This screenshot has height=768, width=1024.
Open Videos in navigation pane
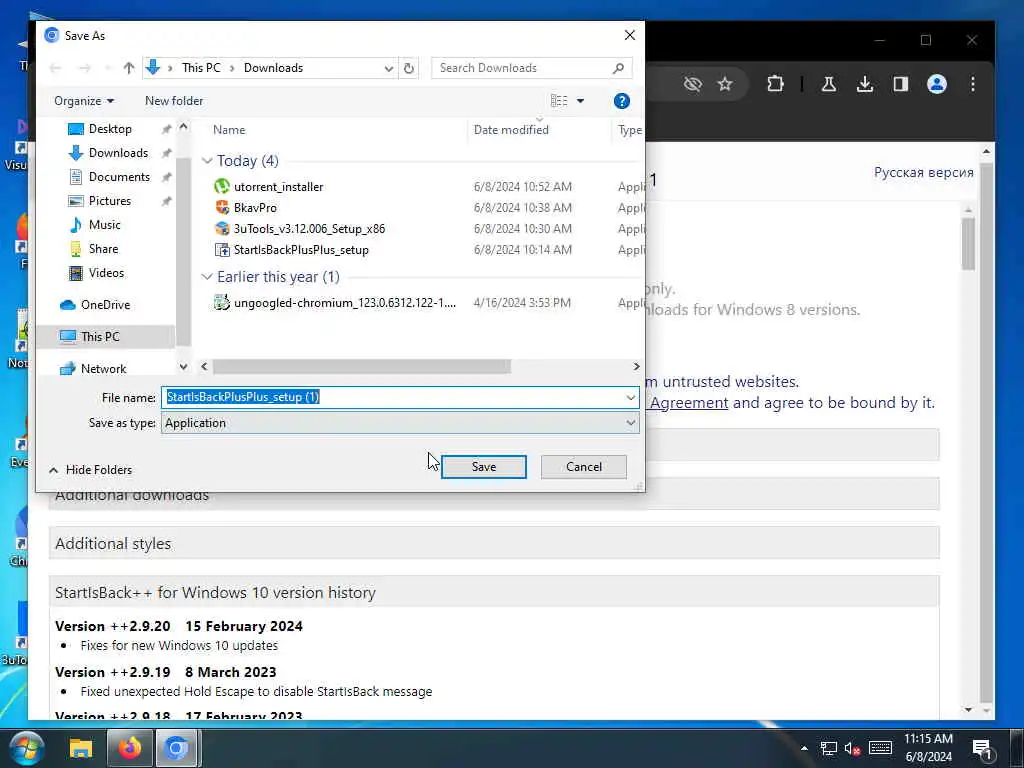pos(106,273)
